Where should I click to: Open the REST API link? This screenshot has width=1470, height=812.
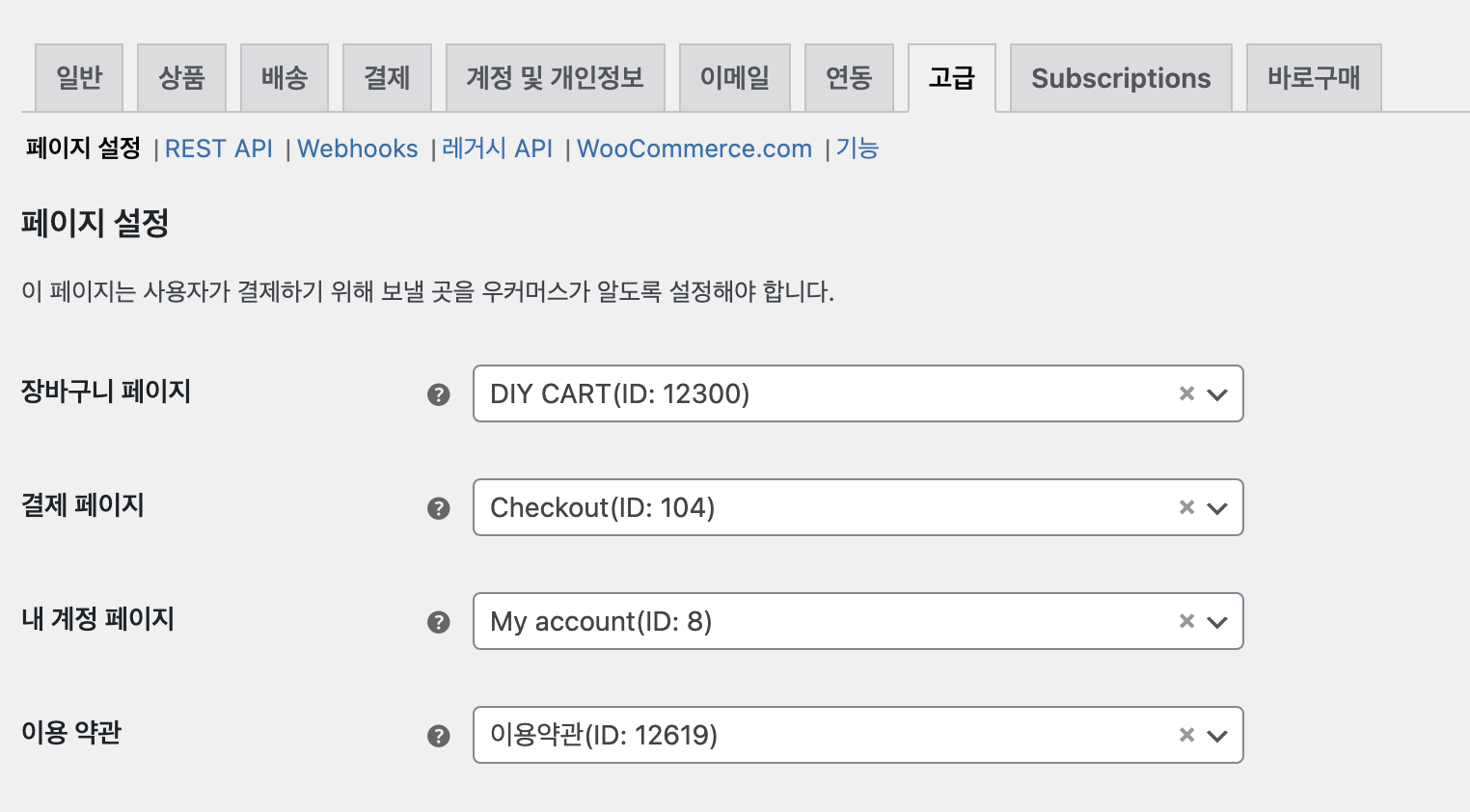coord(219,149)
